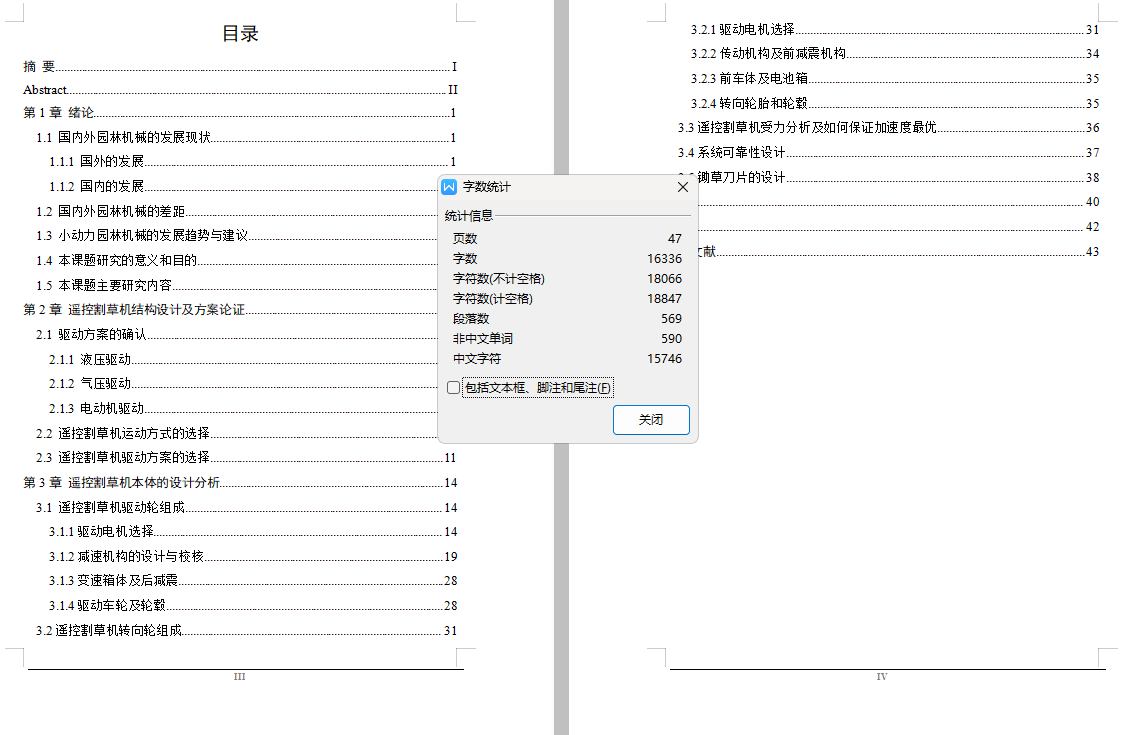This screenshot has width=1142, height=735.
Task: Open section 1.1.1 国外的发展
Action: 100,162
